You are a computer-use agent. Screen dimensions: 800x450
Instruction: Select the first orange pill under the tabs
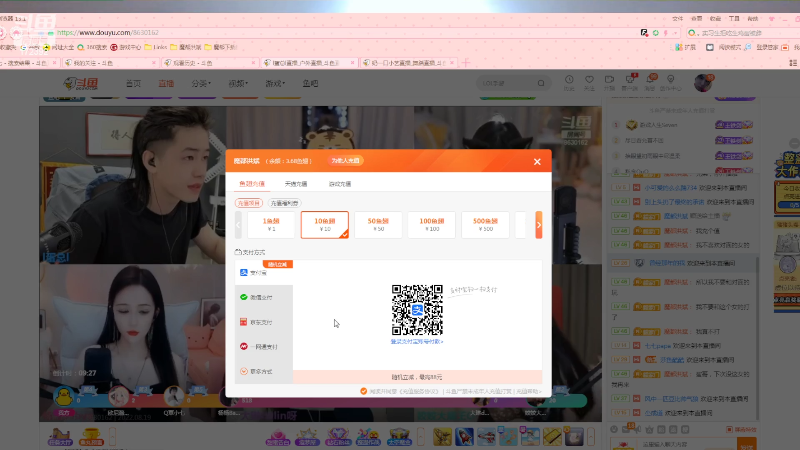coord(248,203)
